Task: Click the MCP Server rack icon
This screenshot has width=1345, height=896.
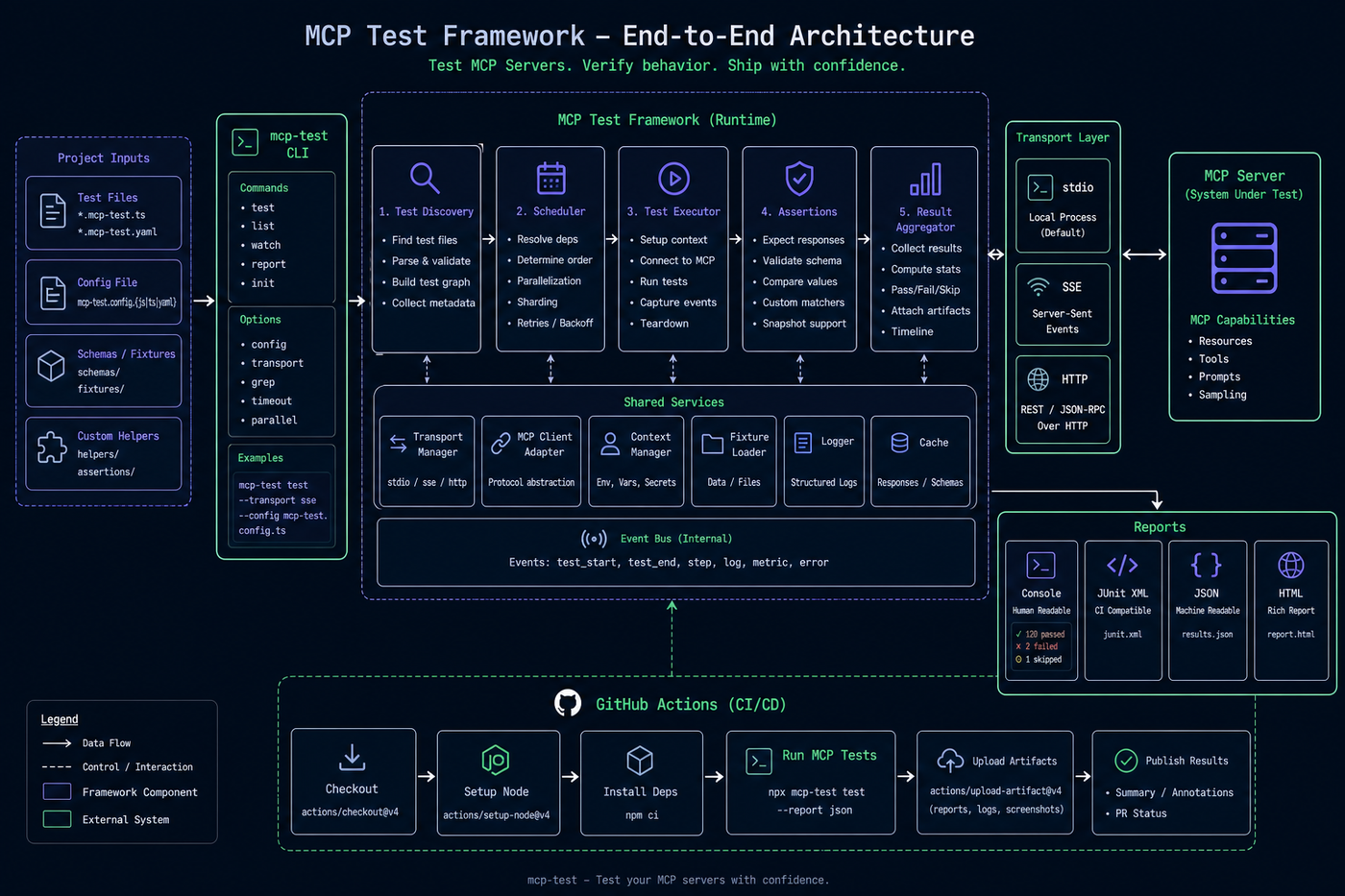Action: click(x=1244, y=258)
